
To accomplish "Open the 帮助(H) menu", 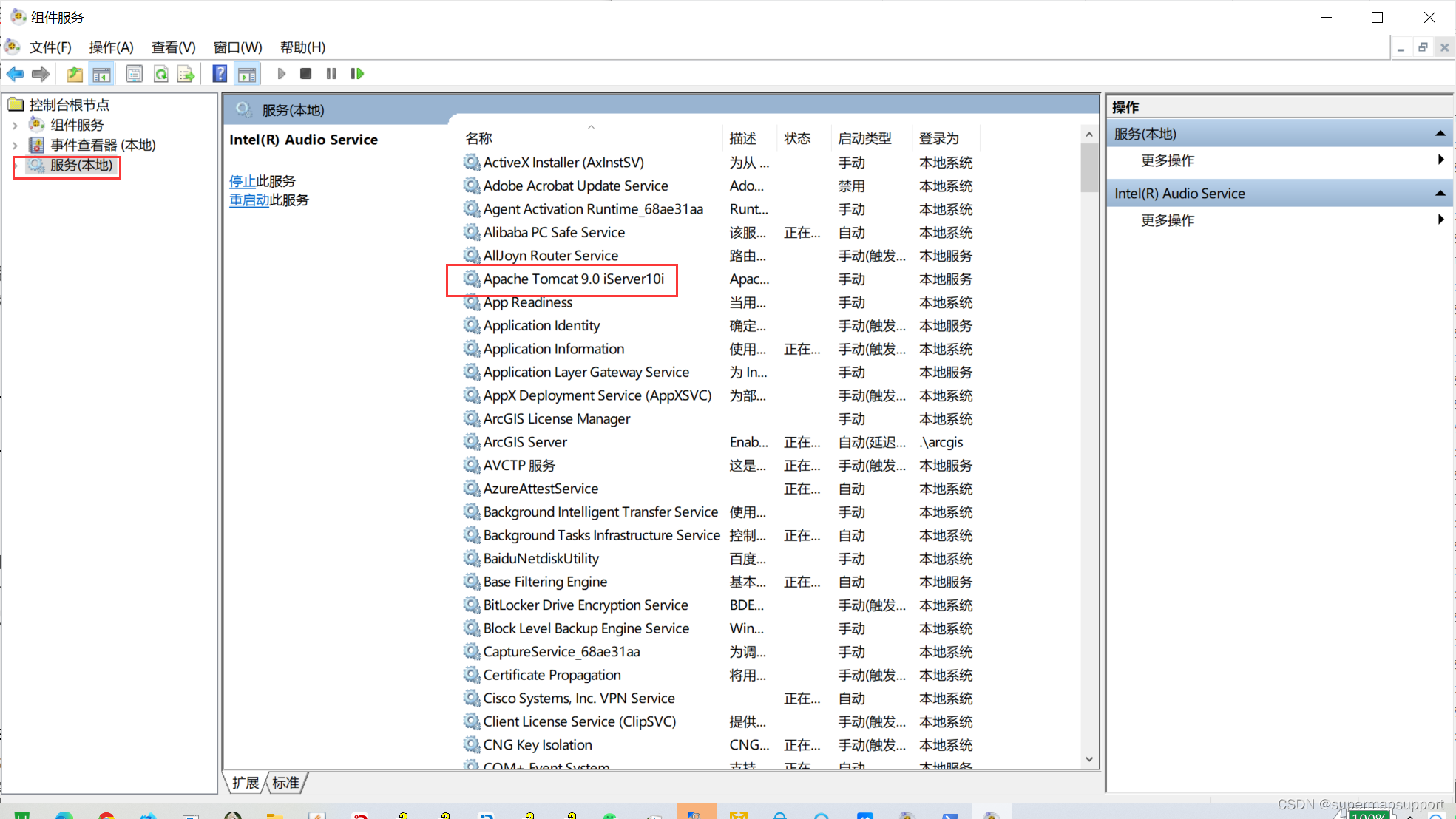I will pos(302,47).
